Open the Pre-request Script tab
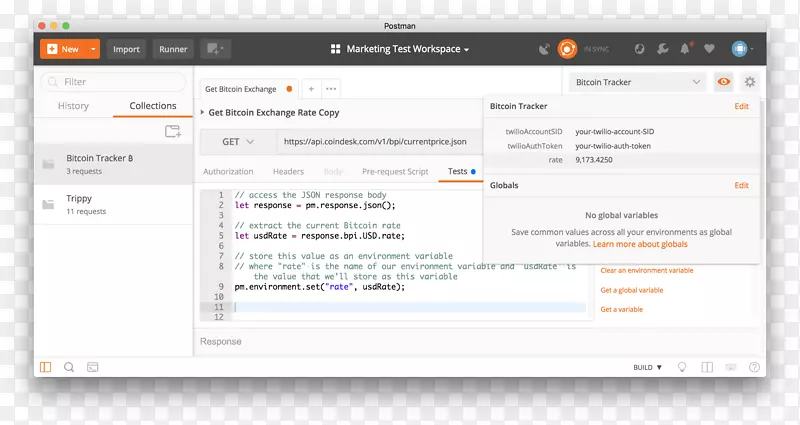Viewport: 800px width, 425px height. click(x=395, y=172)
